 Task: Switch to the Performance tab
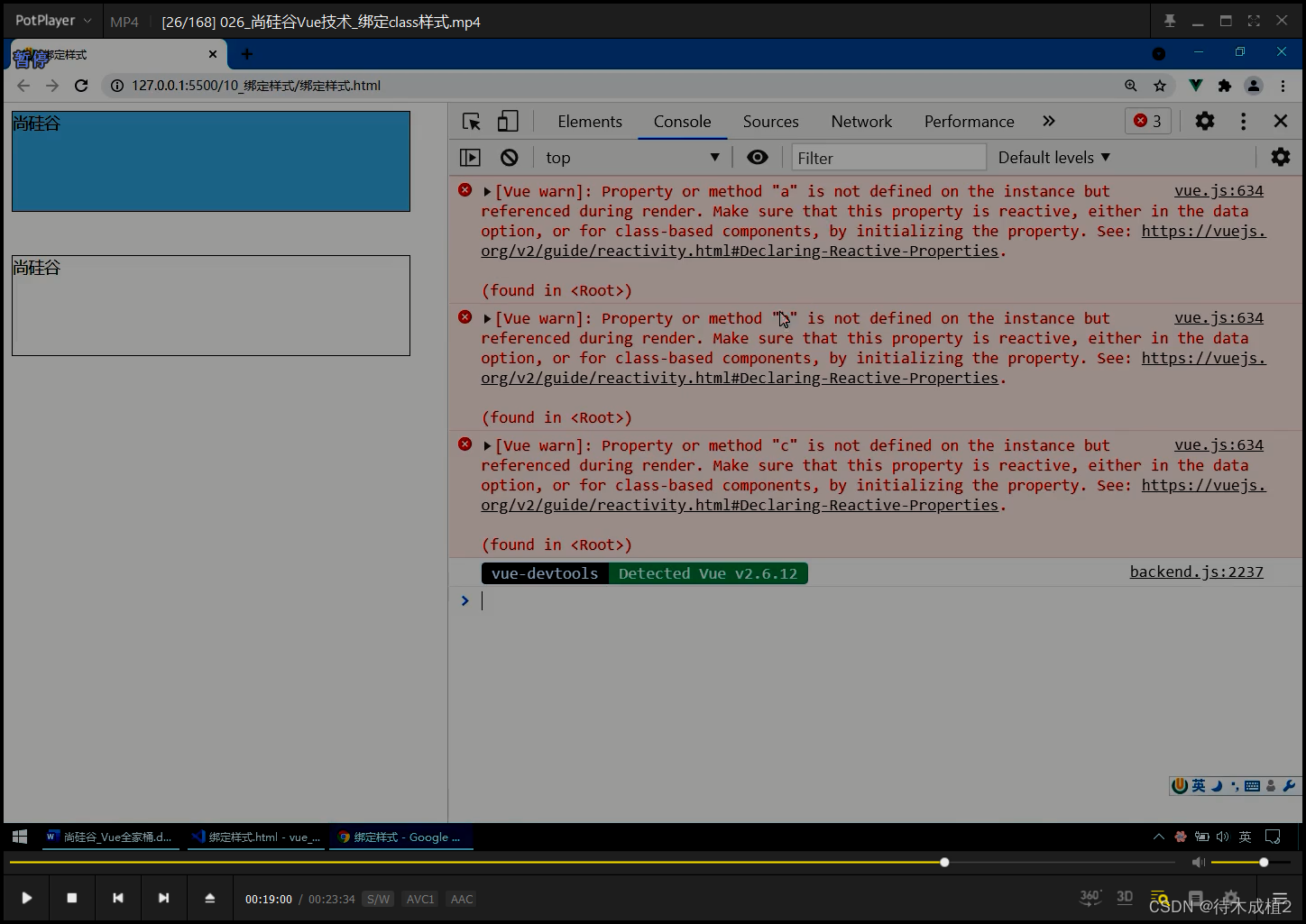tap(969, 122)
